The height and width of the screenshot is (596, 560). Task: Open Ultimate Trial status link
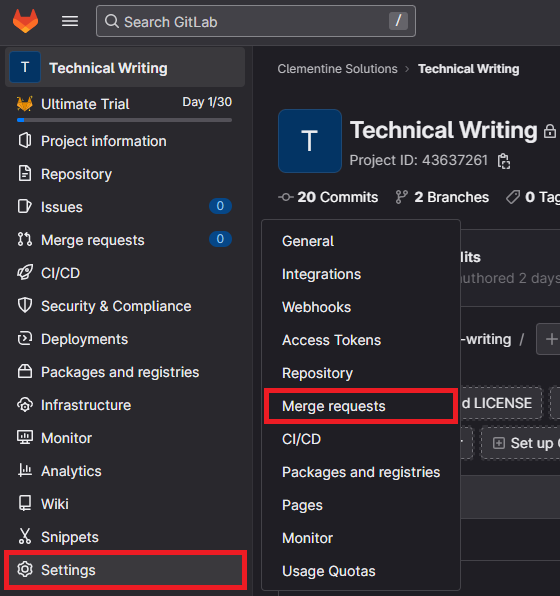coord(85,104)
